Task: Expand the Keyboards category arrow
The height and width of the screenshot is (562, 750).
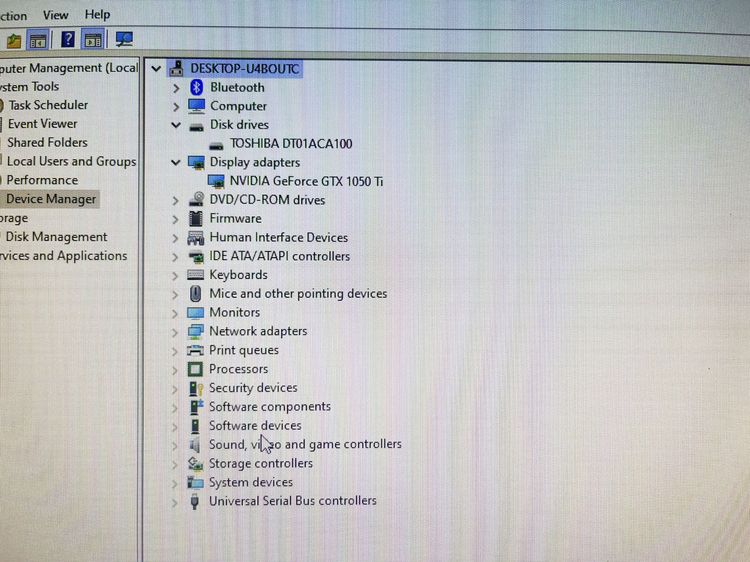Action: [x=175, y=275]
